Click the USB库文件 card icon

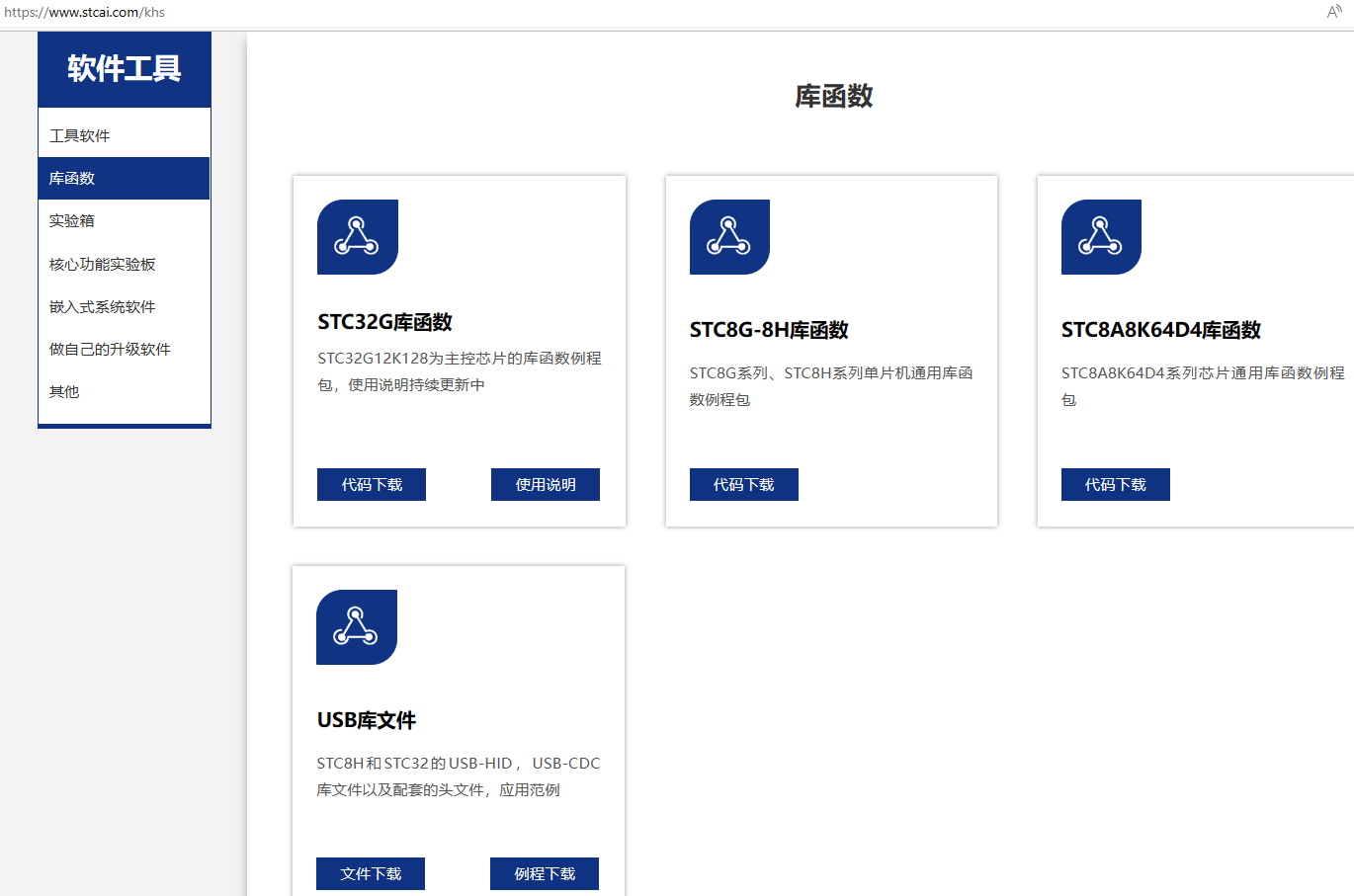[x=357, y=627]
